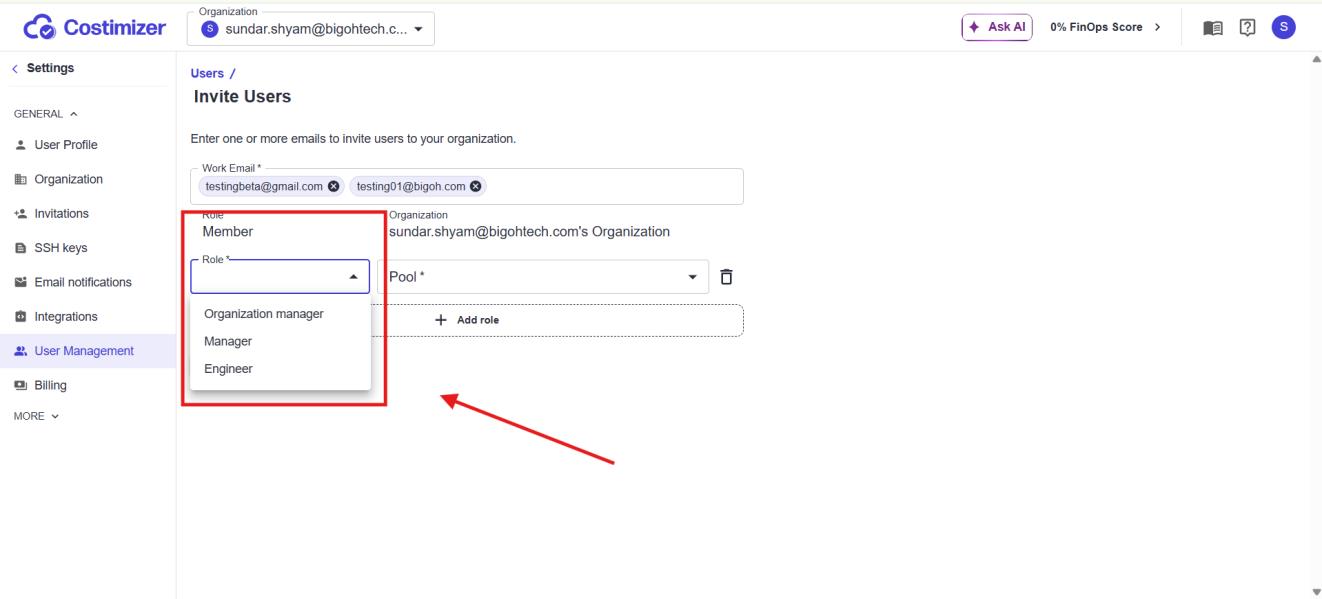This screenshot has width=1322, height=599.
Task: Delete the role row with trash icon
Action: [727, 276]
